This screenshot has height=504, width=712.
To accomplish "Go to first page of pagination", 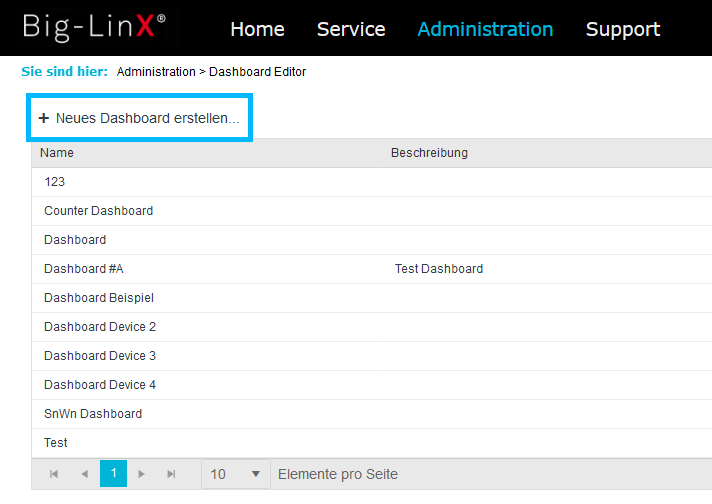I will [54, 474].
